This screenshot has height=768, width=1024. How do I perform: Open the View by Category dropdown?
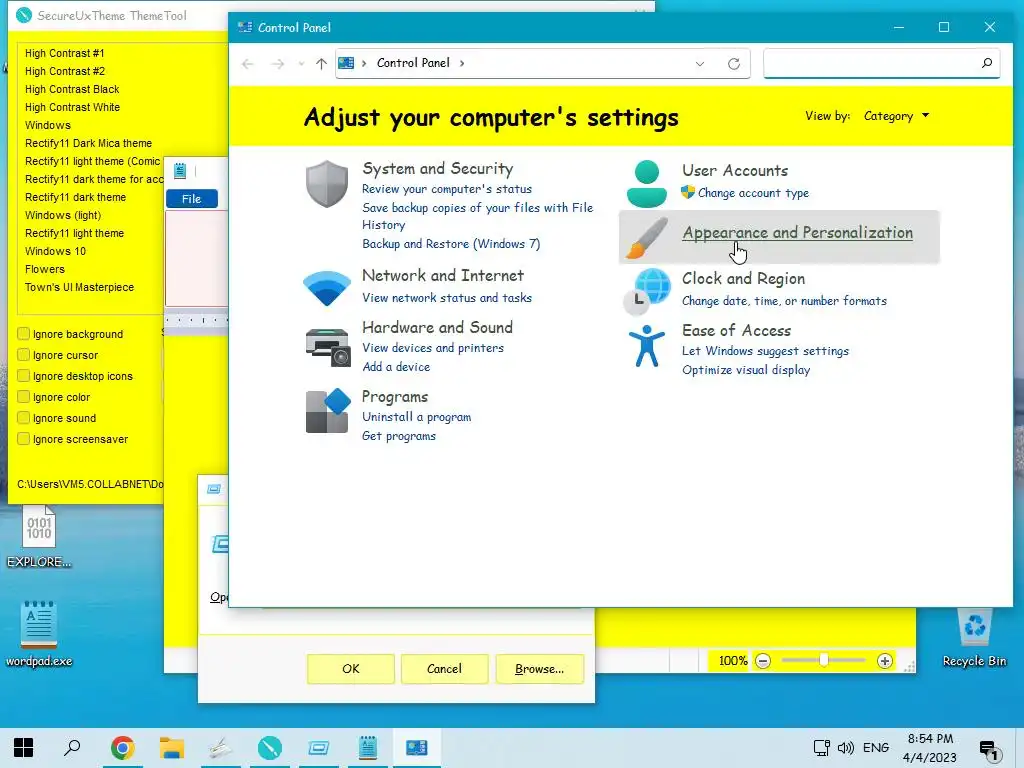[x=896, y=116]
